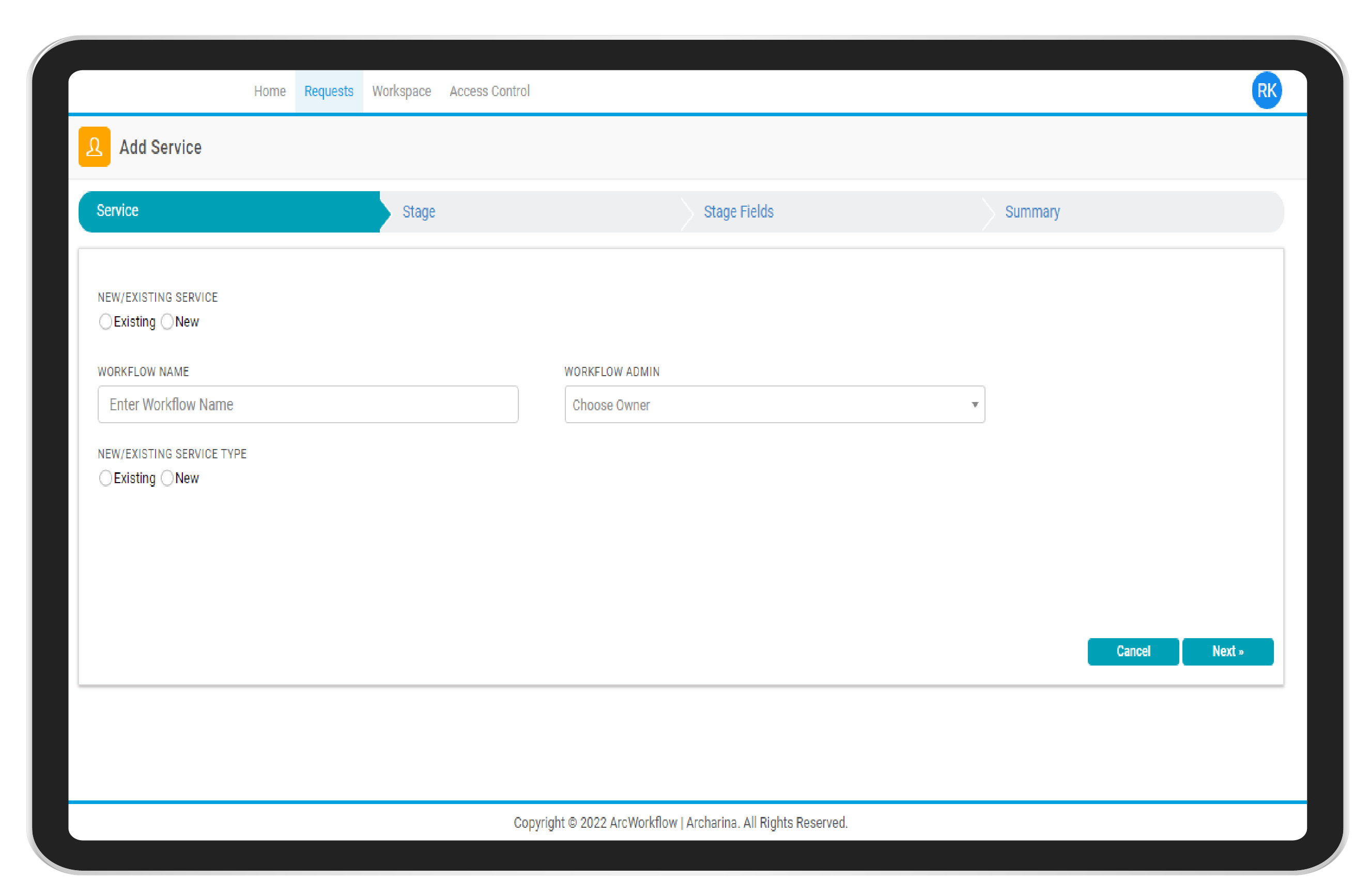Click the Access Control navigation link
This screenshot has width=1370, height=896.
[x=489, y=91]
